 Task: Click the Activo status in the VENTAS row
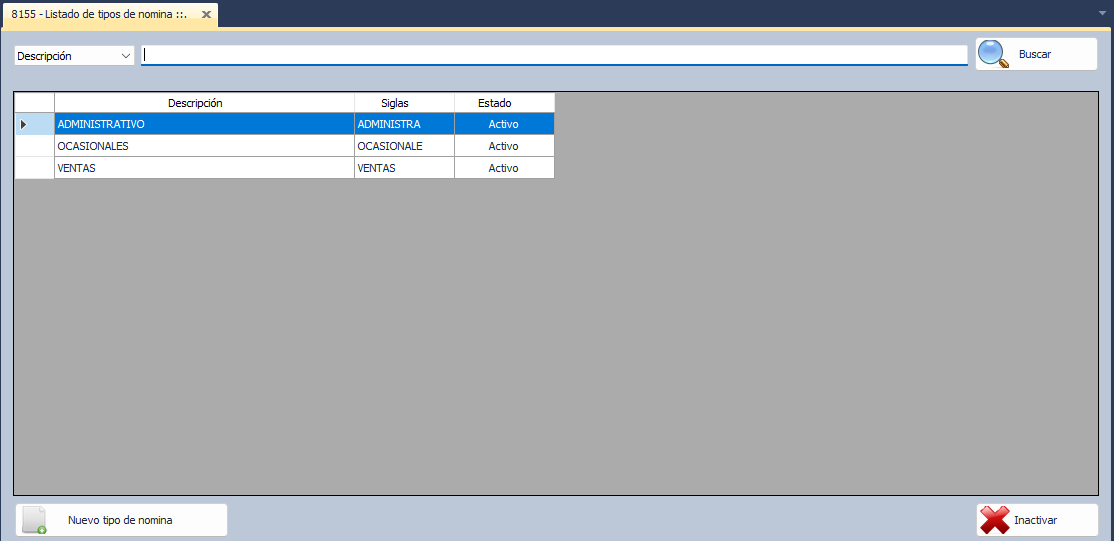point(504,168)
